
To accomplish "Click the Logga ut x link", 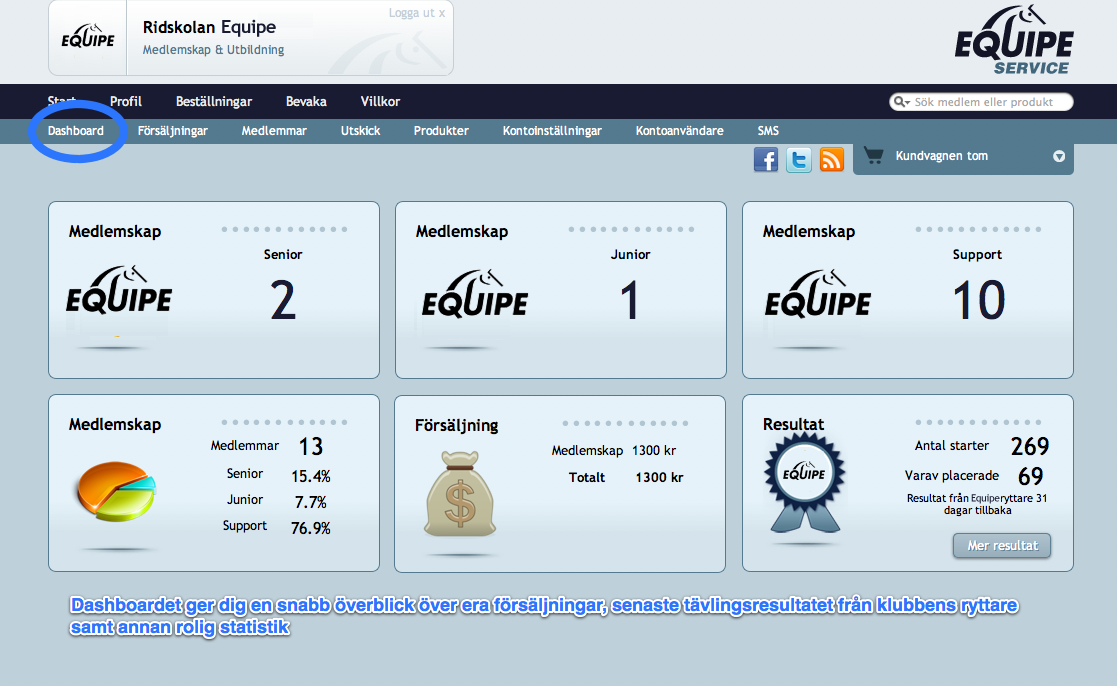I will click(417, 13).
